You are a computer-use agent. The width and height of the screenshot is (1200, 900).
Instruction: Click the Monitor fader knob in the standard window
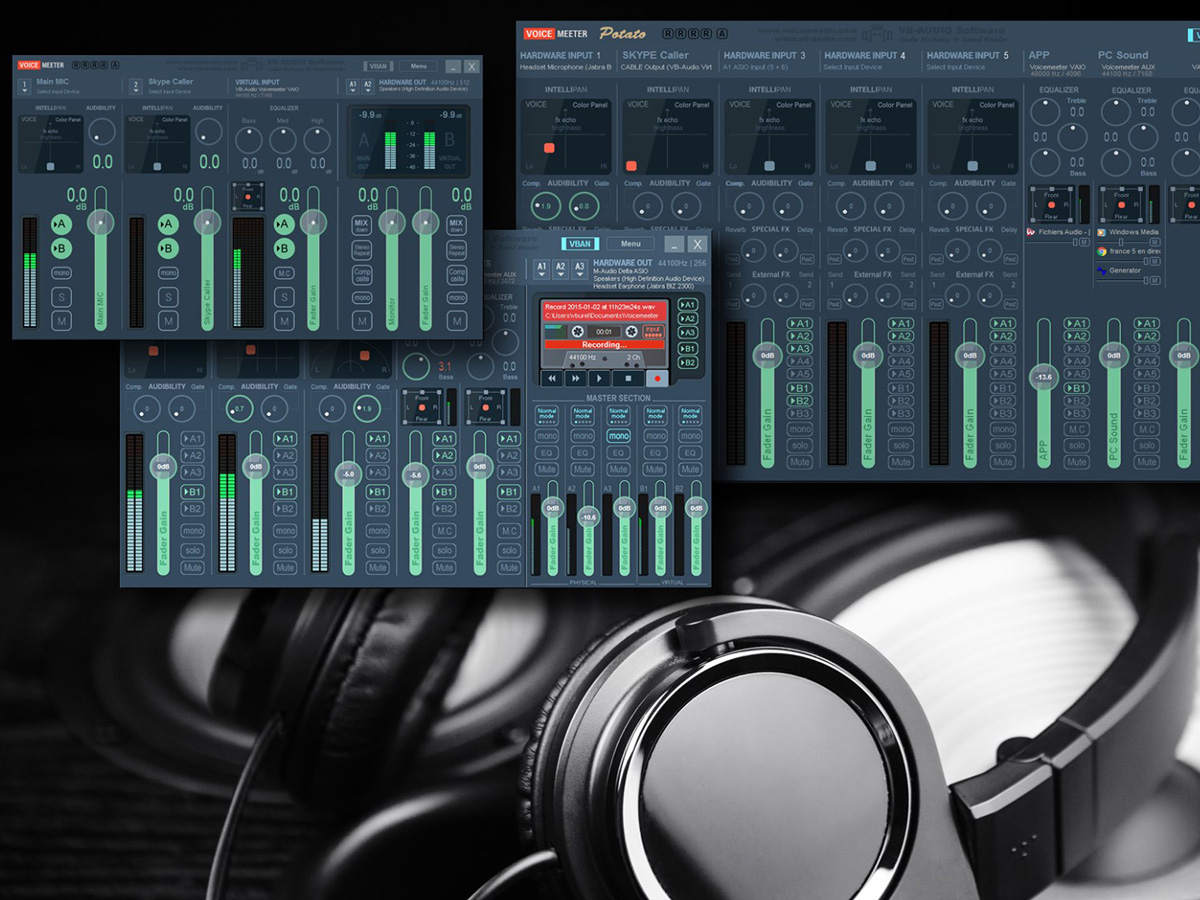tap(392, 223)
